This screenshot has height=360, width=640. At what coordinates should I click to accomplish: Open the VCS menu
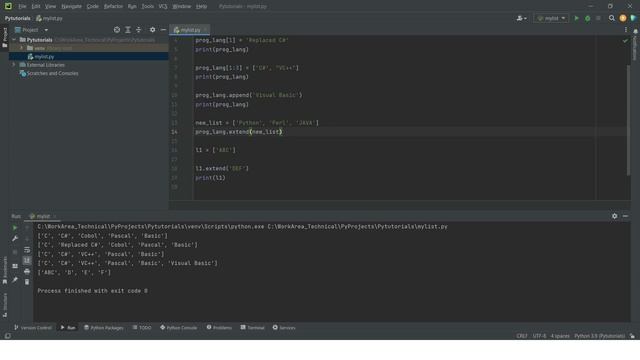coord(163,7)
